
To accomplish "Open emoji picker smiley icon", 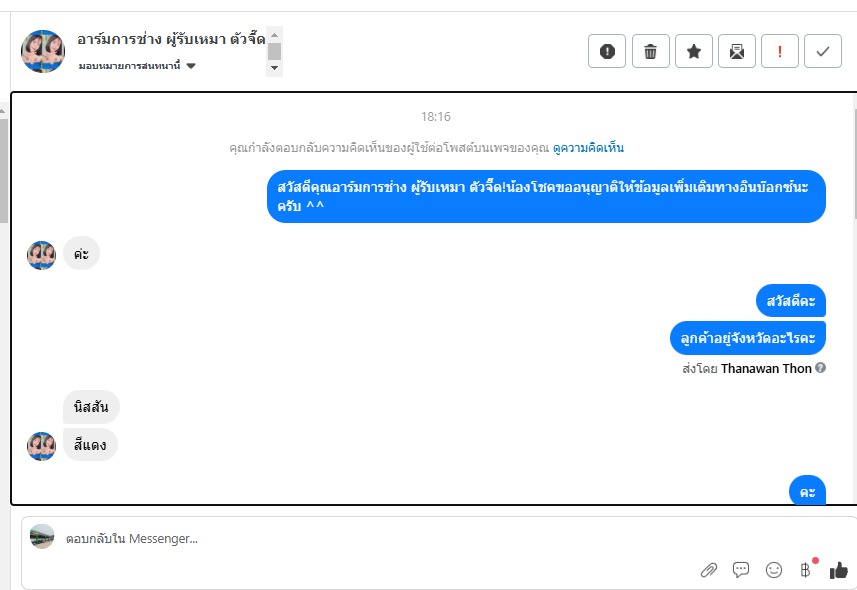I will (x=773, y=570).
